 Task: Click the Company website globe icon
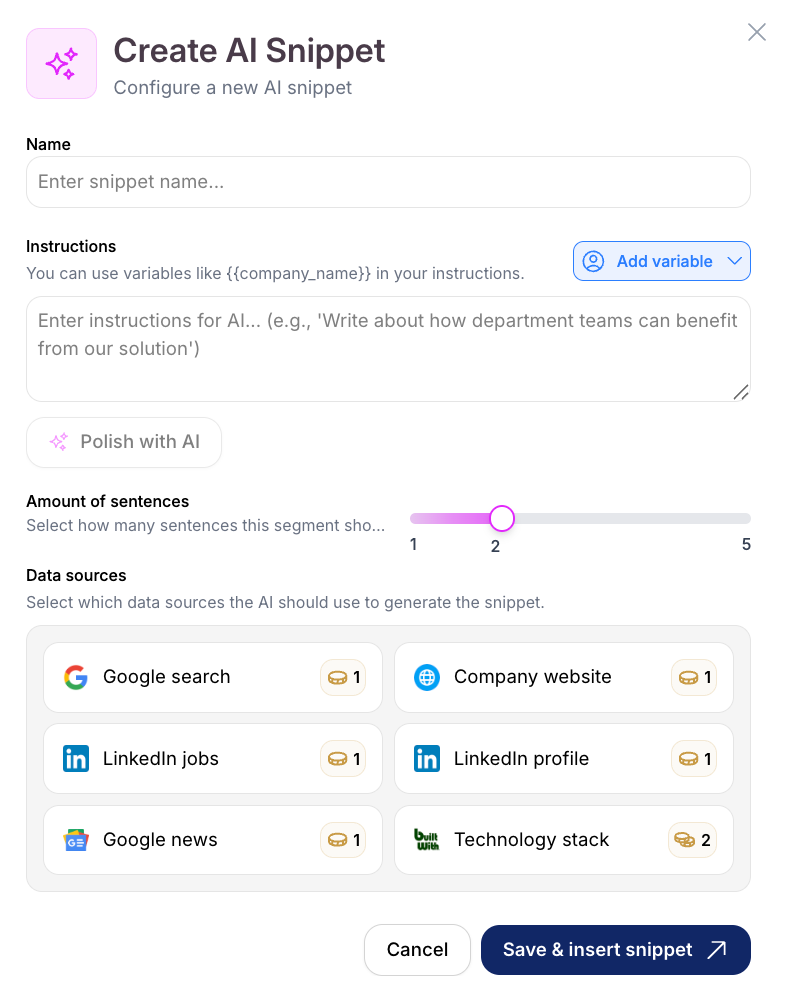pos(427,677)
